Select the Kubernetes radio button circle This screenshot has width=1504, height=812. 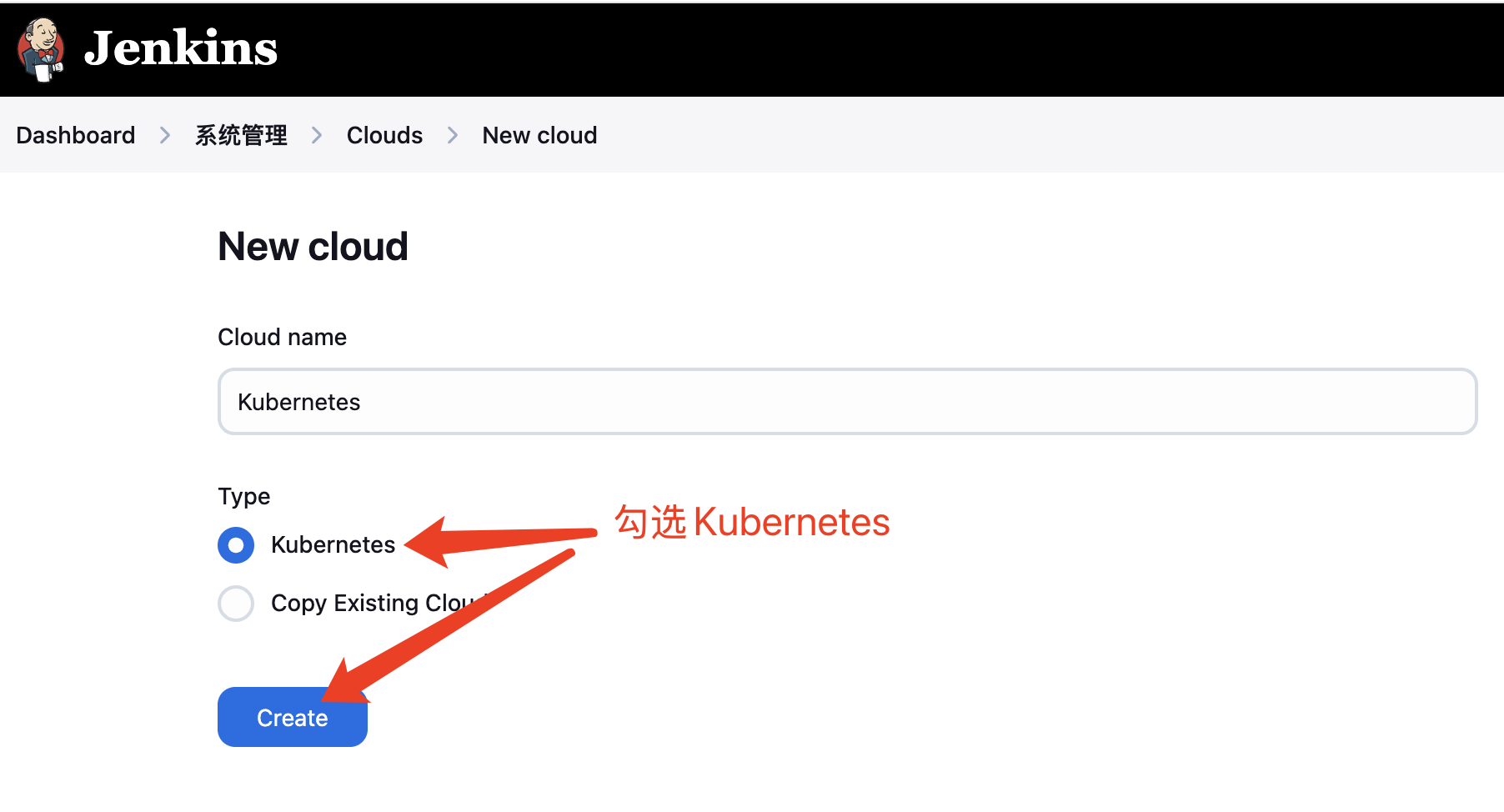tap(236, 545)
